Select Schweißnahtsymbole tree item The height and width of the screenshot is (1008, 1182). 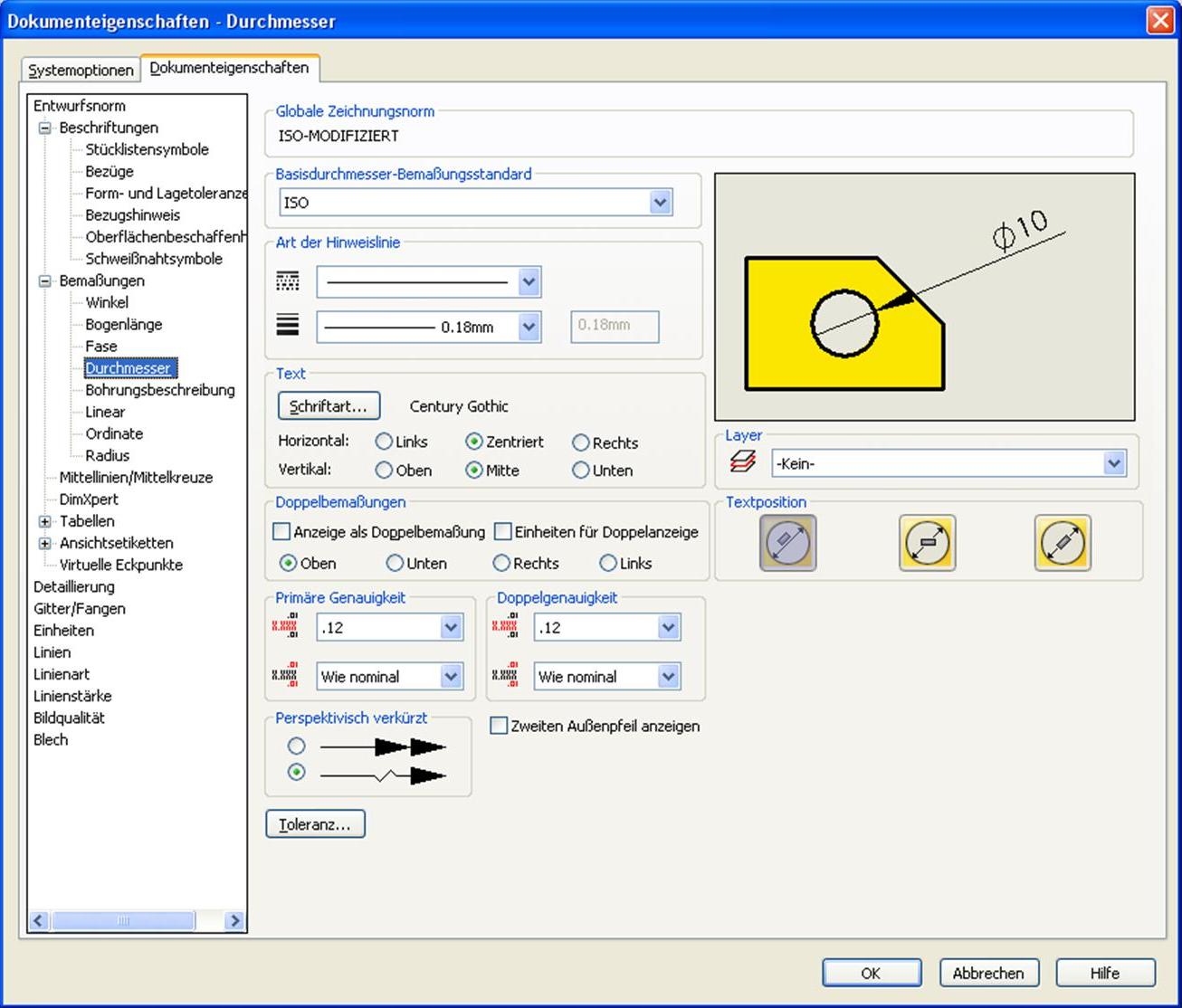154,259
